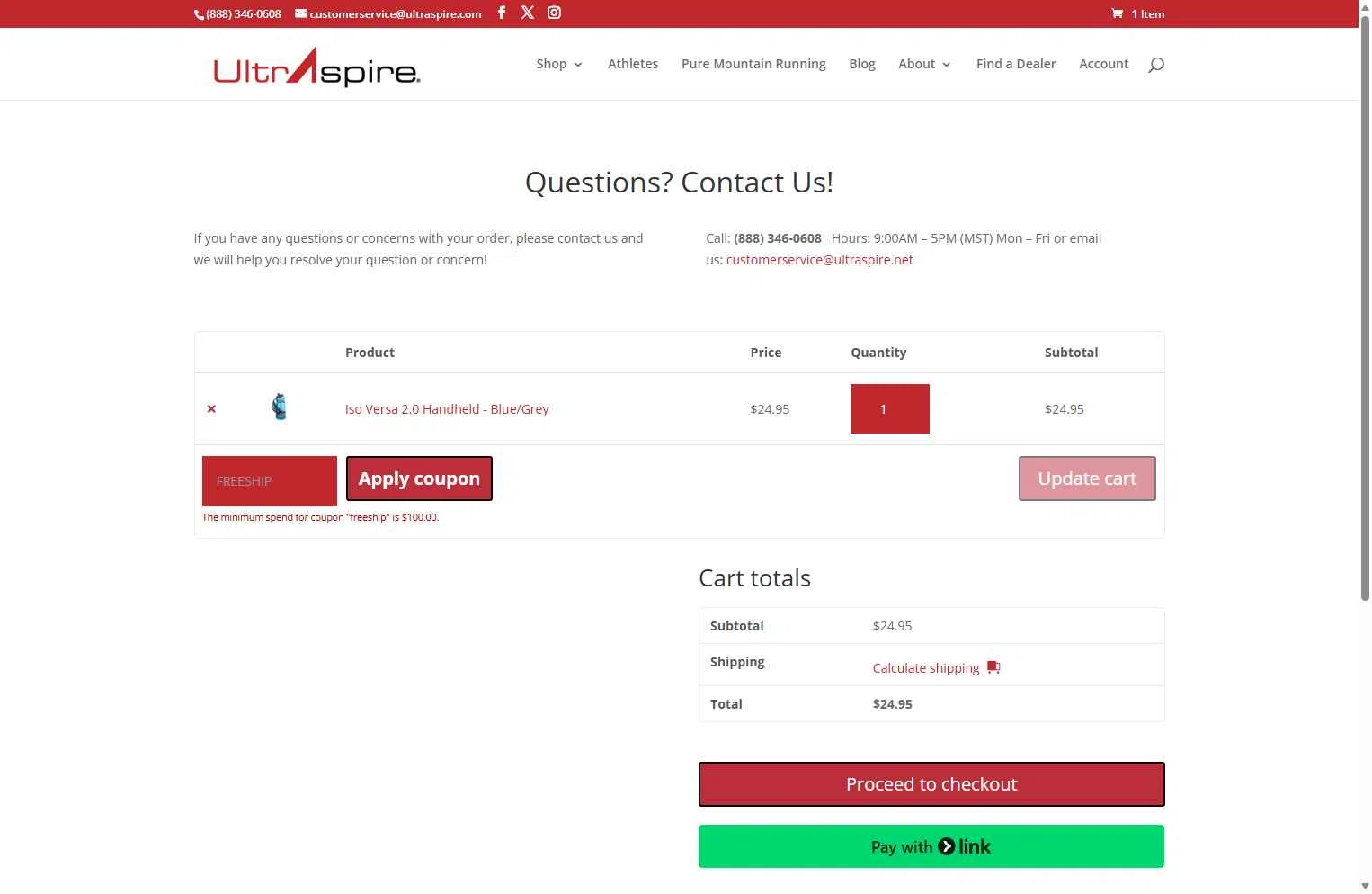This screenshot has height=894, width=1372.
Task: Open Iso Versa 2.0 Handheld - Blue/Grey link
Action: [x=447, y=409]
